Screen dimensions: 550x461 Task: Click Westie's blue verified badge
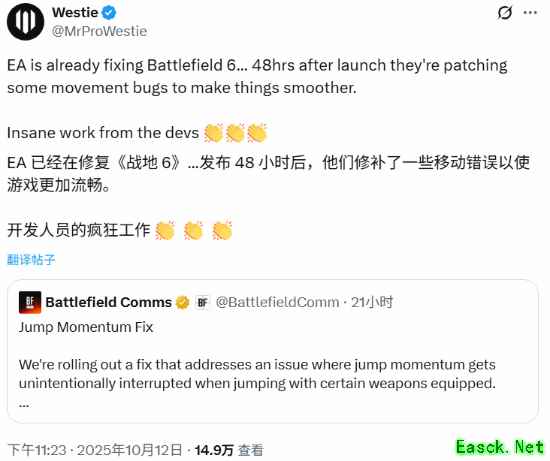coord(109,13)
